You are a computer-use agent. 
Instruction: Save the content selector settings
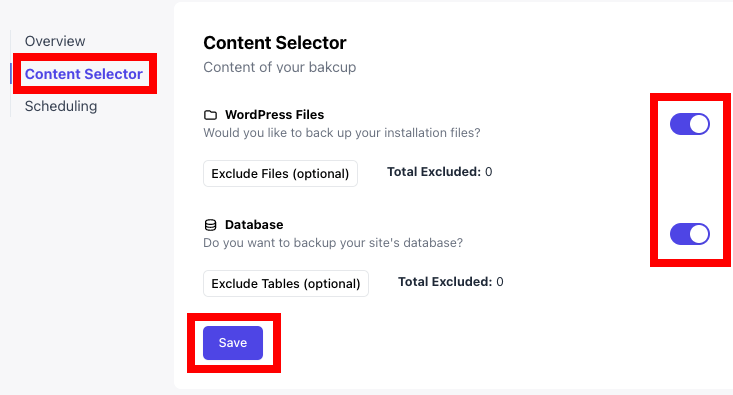pyautogui.click(x=233, y=343)
